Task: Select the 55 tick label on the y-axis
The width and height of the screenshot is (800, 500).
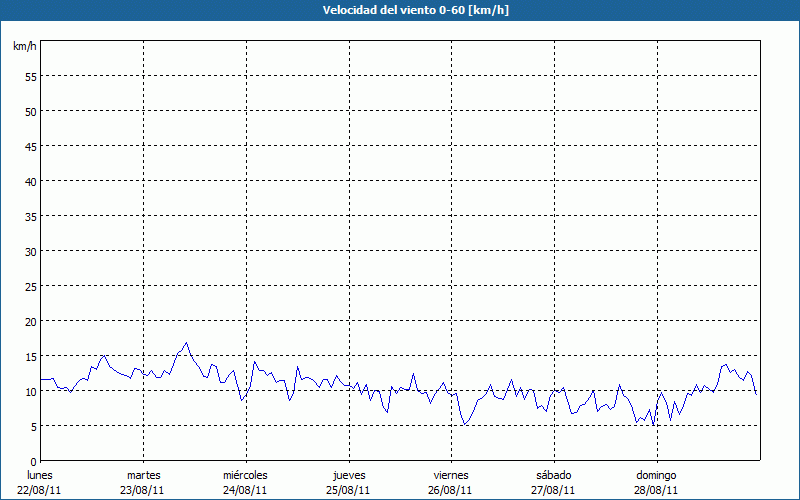Action: pyautogui.click(x=31, y=76)
